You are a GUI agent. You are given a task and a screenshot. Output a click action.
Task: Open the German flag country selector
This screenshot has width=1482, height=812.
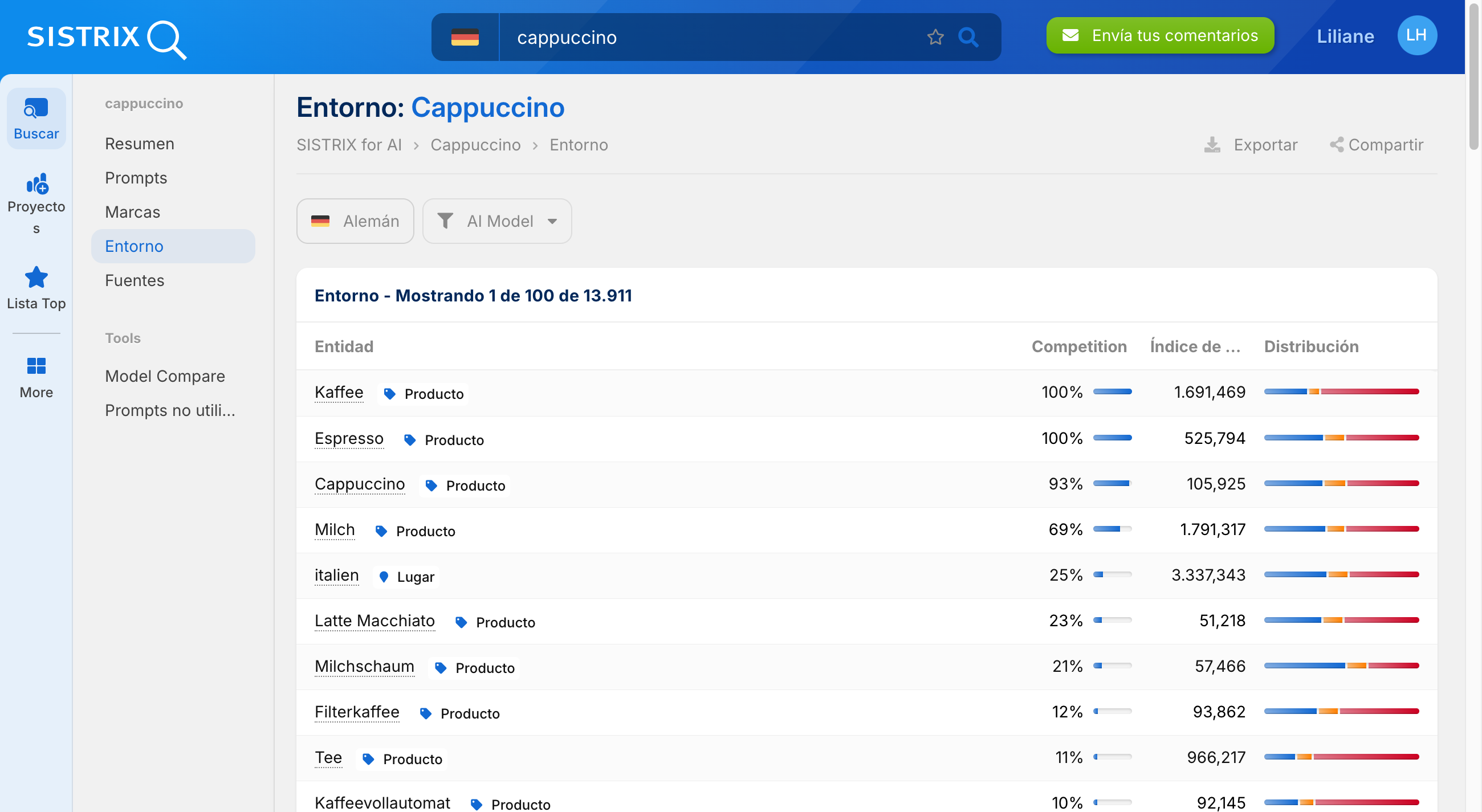click(x=465, y=38)
